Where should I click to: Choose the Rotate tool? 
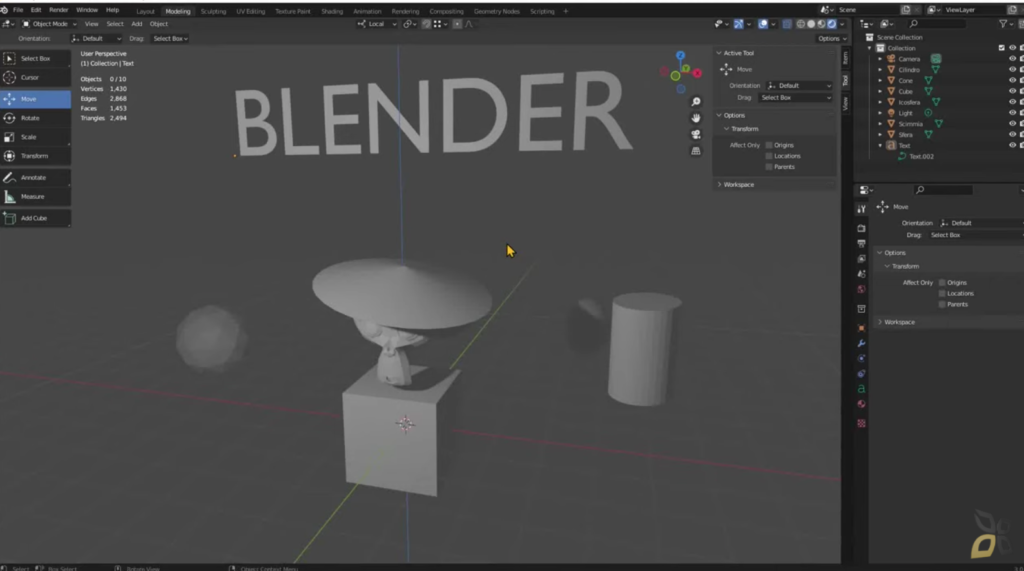[35, 118]
